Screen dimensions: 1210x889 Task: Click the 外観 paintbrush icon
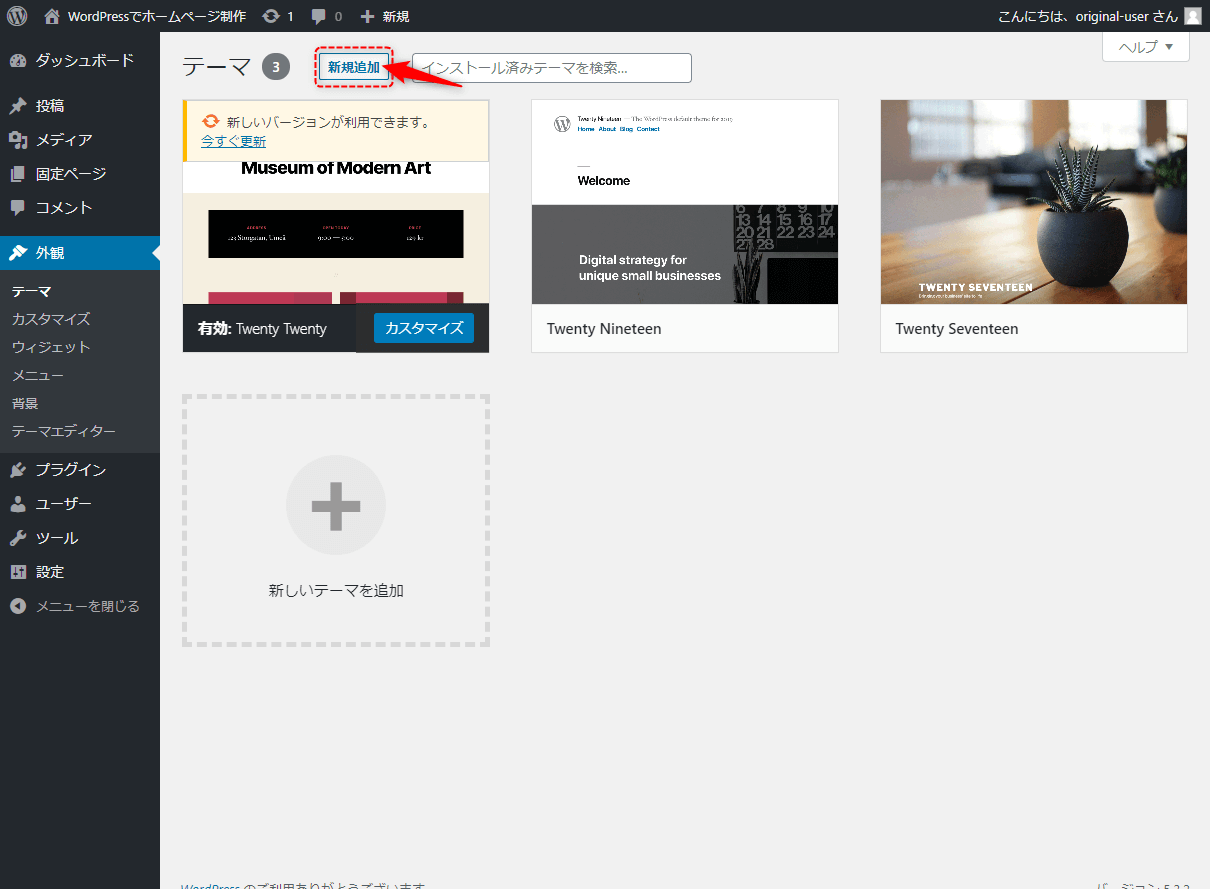(18, 253)
